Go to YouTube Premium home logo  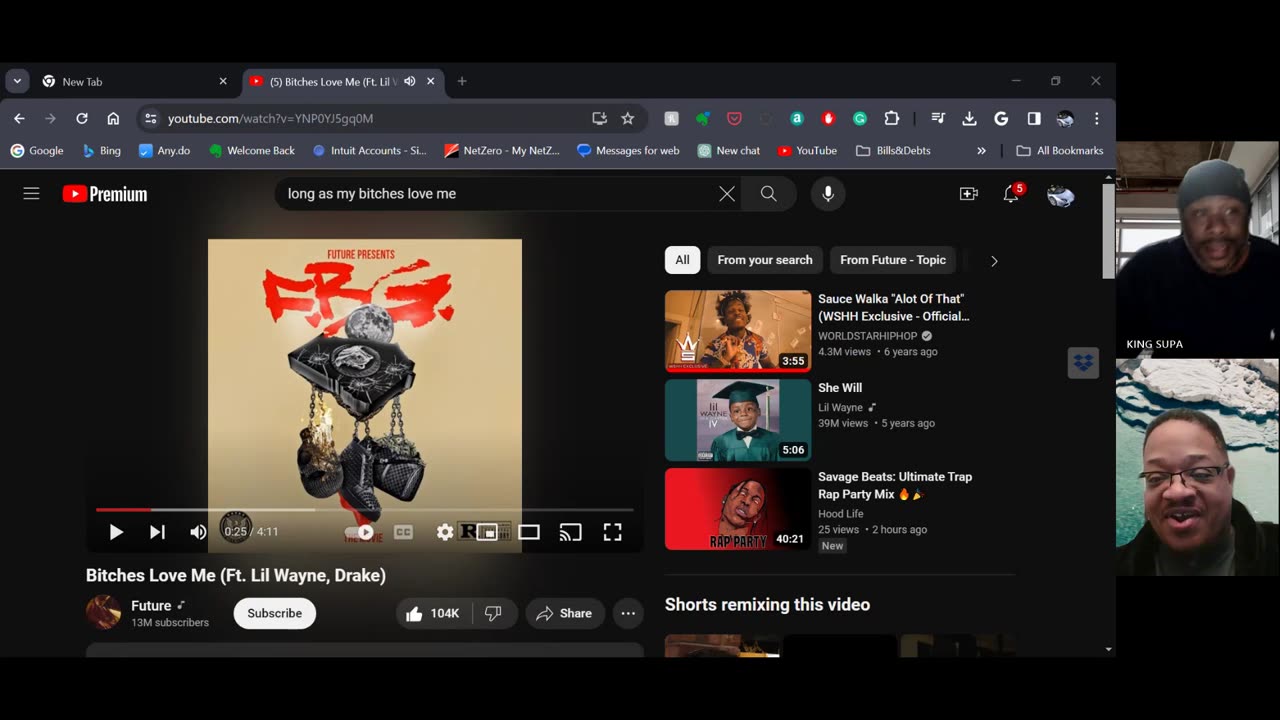(x=105, y=194)
